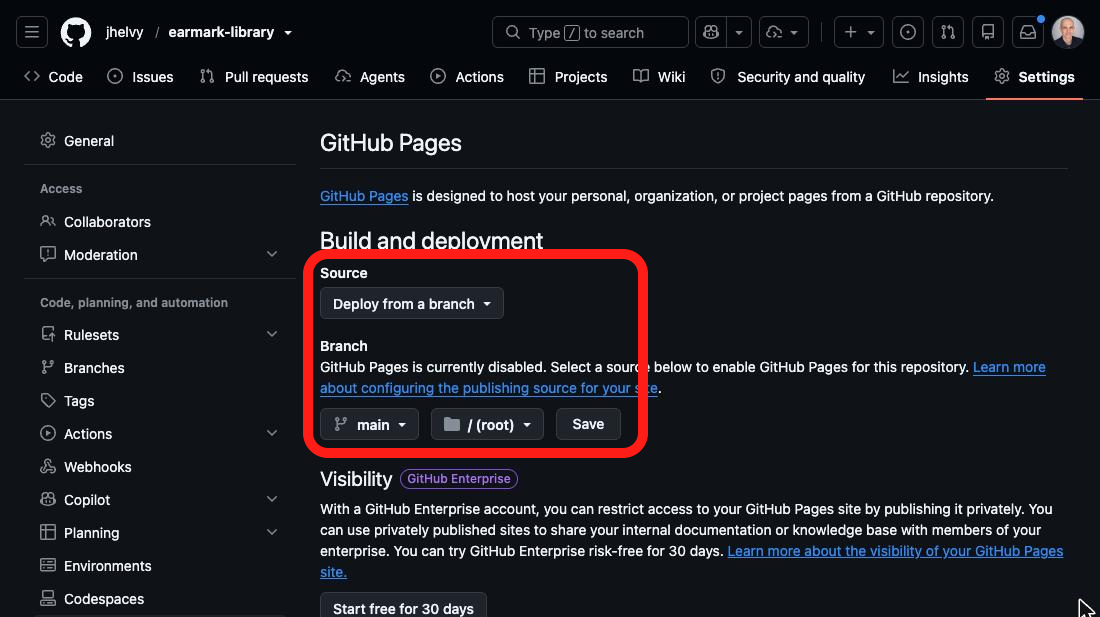
Task: Open jhelvy owner profile link
Action: [x=124, y=32]
